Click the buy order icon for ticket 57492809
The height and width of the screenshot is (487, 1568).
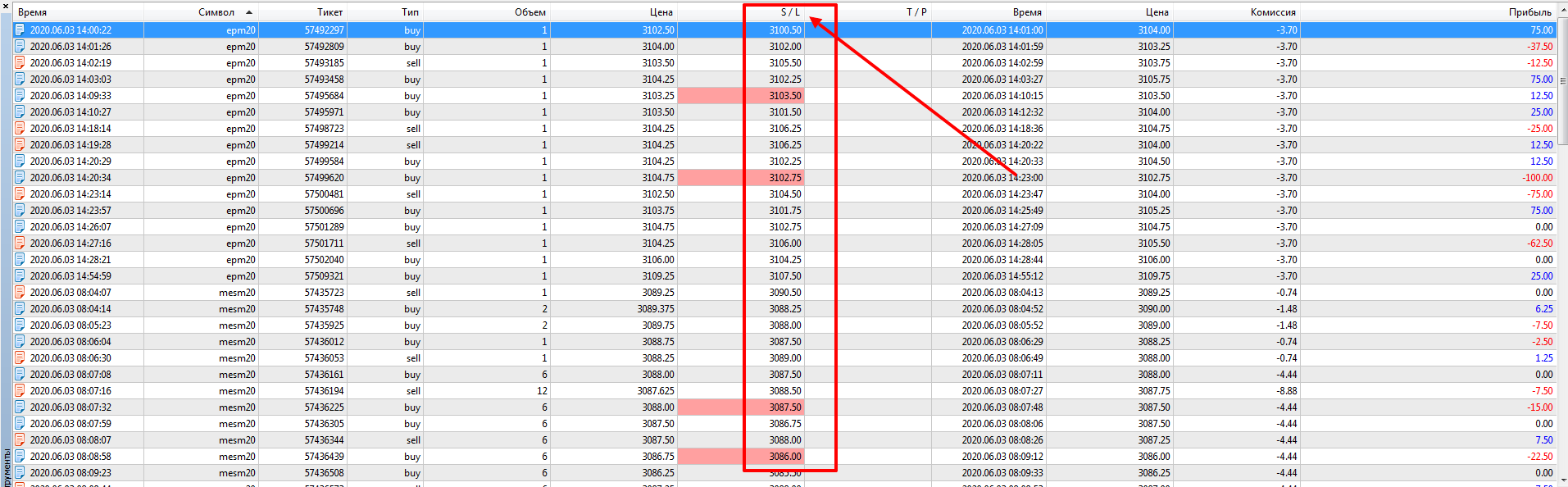(x=20, y=47)
